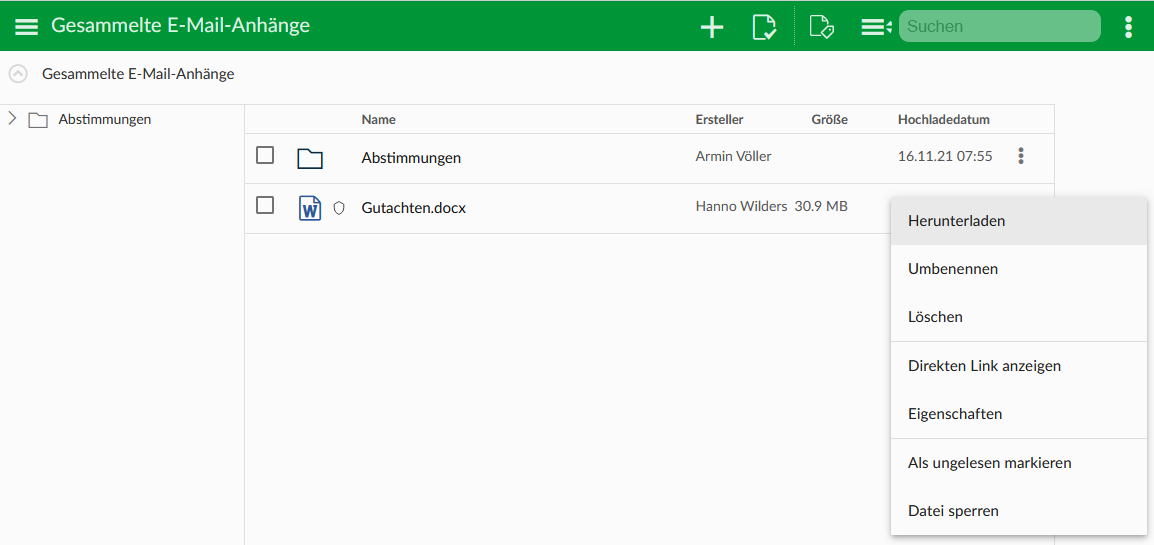Choose Herunterladen from the context menu
This screenshot has width=1154, height=545.
[1019, 220]
